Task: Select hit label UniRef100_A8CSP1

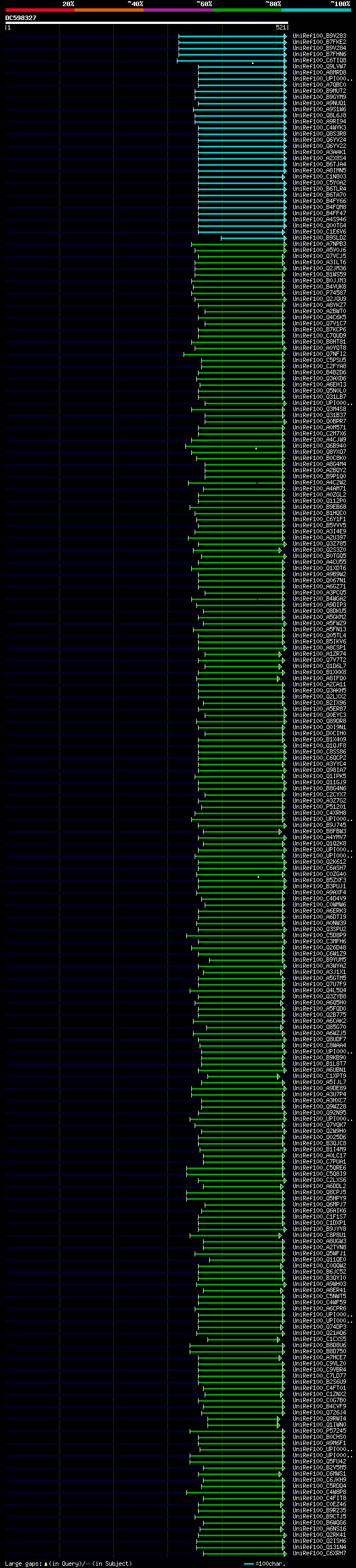Action: click(319, 647)
